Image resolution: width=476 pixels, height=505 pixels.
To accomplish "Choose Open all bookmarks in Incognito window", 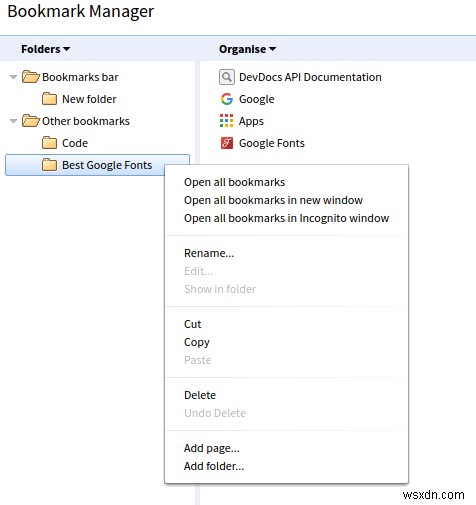I will coord(286,218).
